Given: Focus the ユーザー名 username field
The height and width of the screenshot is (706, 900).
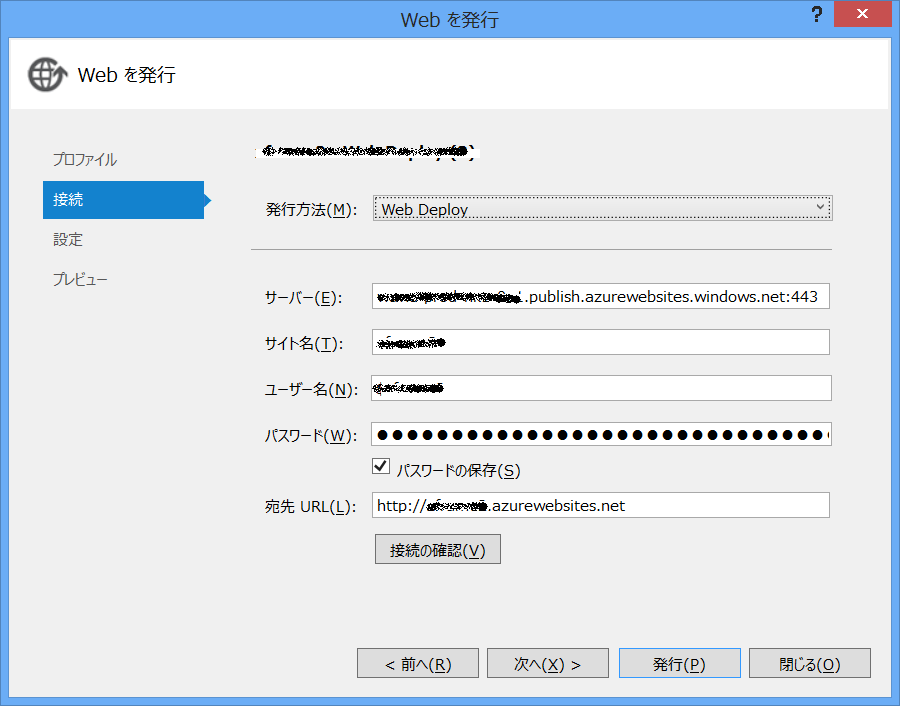Looking at the screenshot, I should pos(600,388).
